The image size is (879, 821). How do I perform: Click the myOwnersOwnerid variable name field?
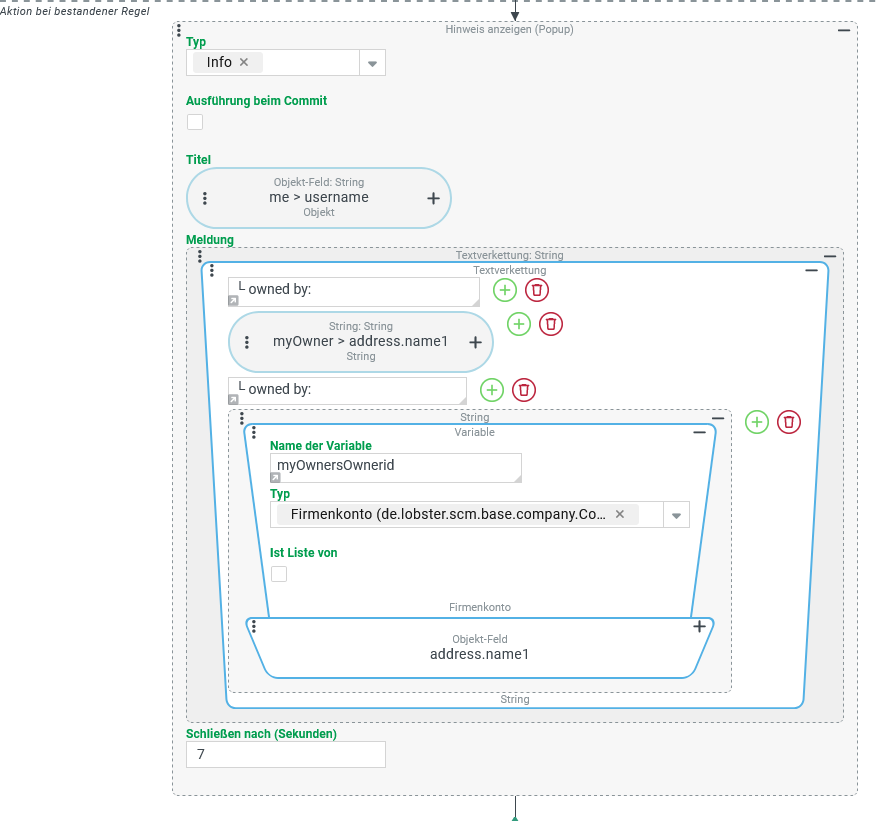coord(395,466)
